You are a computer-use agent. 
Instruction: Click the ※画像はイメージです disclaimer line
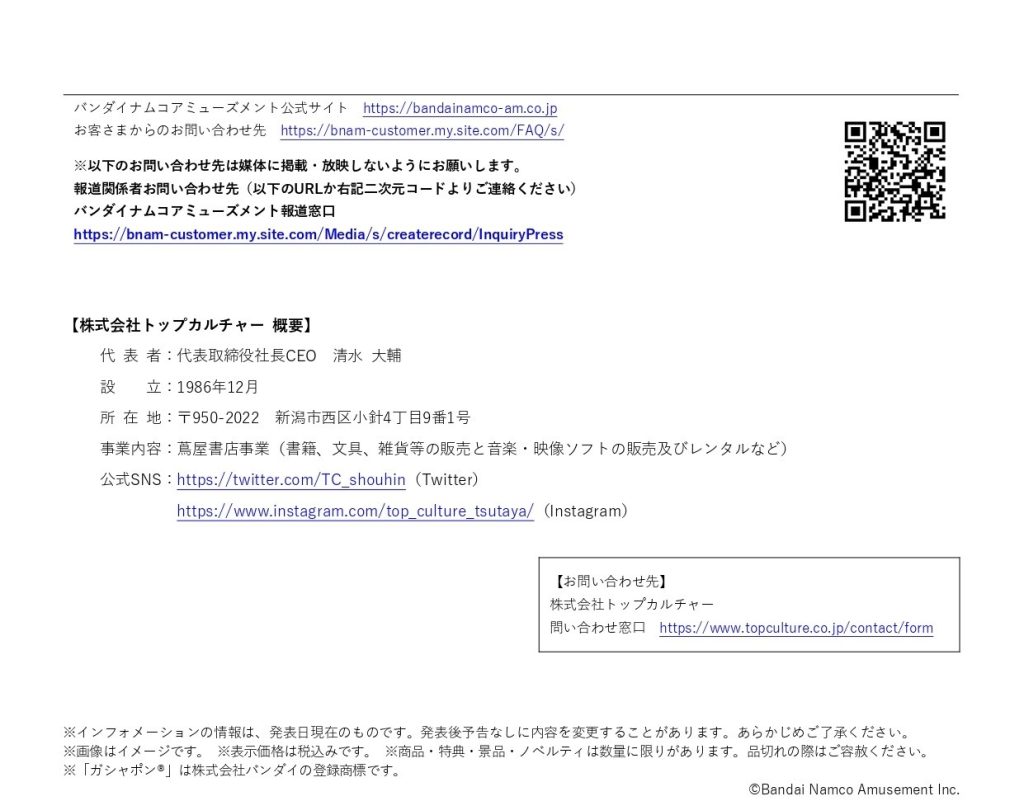pyautogui.click(x=496, y=751)
